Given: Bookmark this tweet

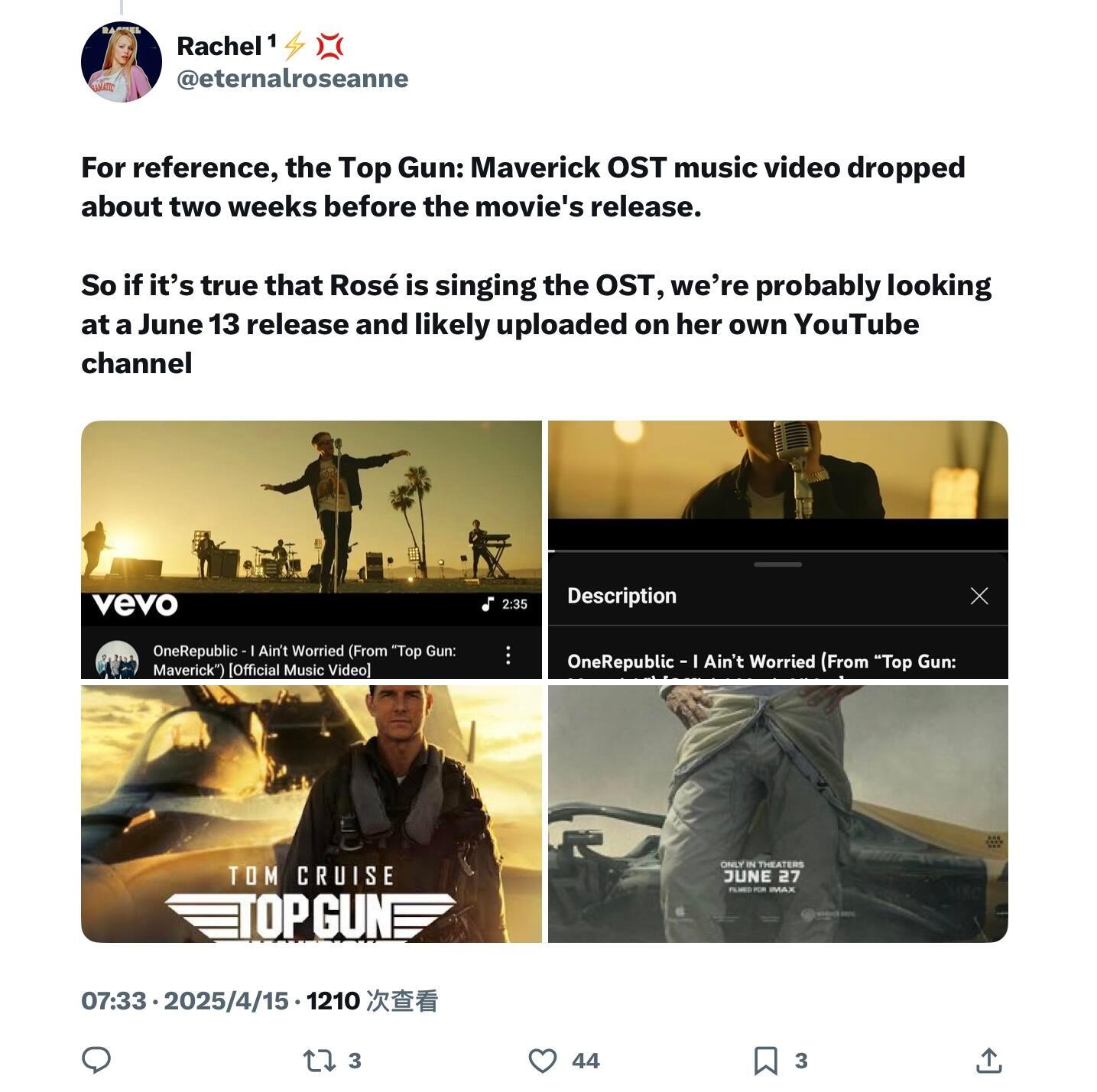Looking at the screenshot, I should click(765, 1061).
